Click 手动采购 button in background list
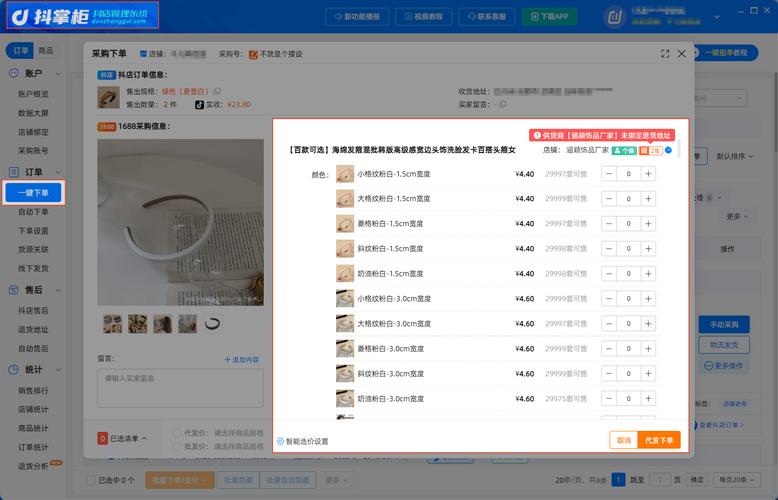The height and width of the screenshot is (500, 778). [724, 324]
